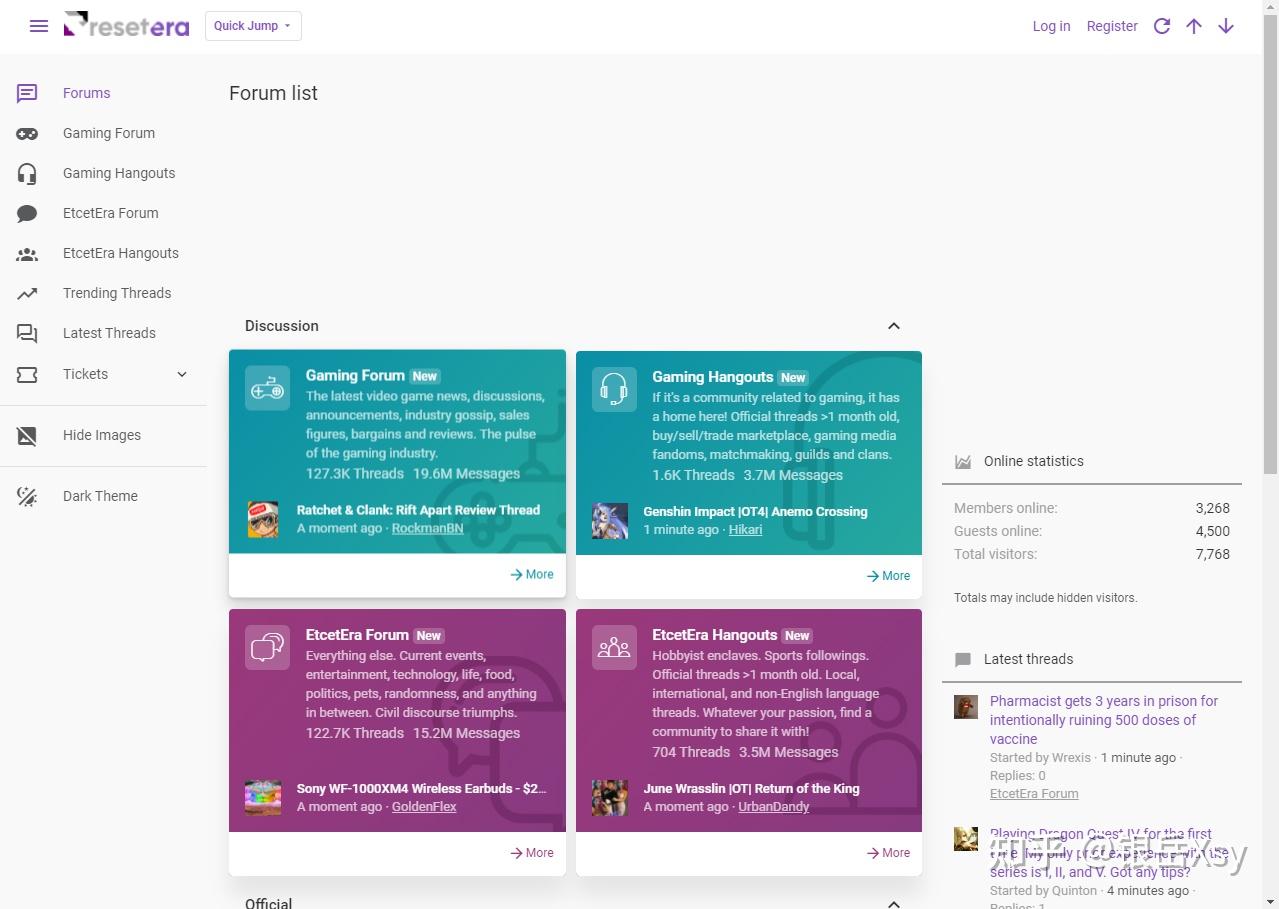
Task: Click the scroll-to-bottom arrow icon
Action: pyautogui.click(x=1226, y=26)
